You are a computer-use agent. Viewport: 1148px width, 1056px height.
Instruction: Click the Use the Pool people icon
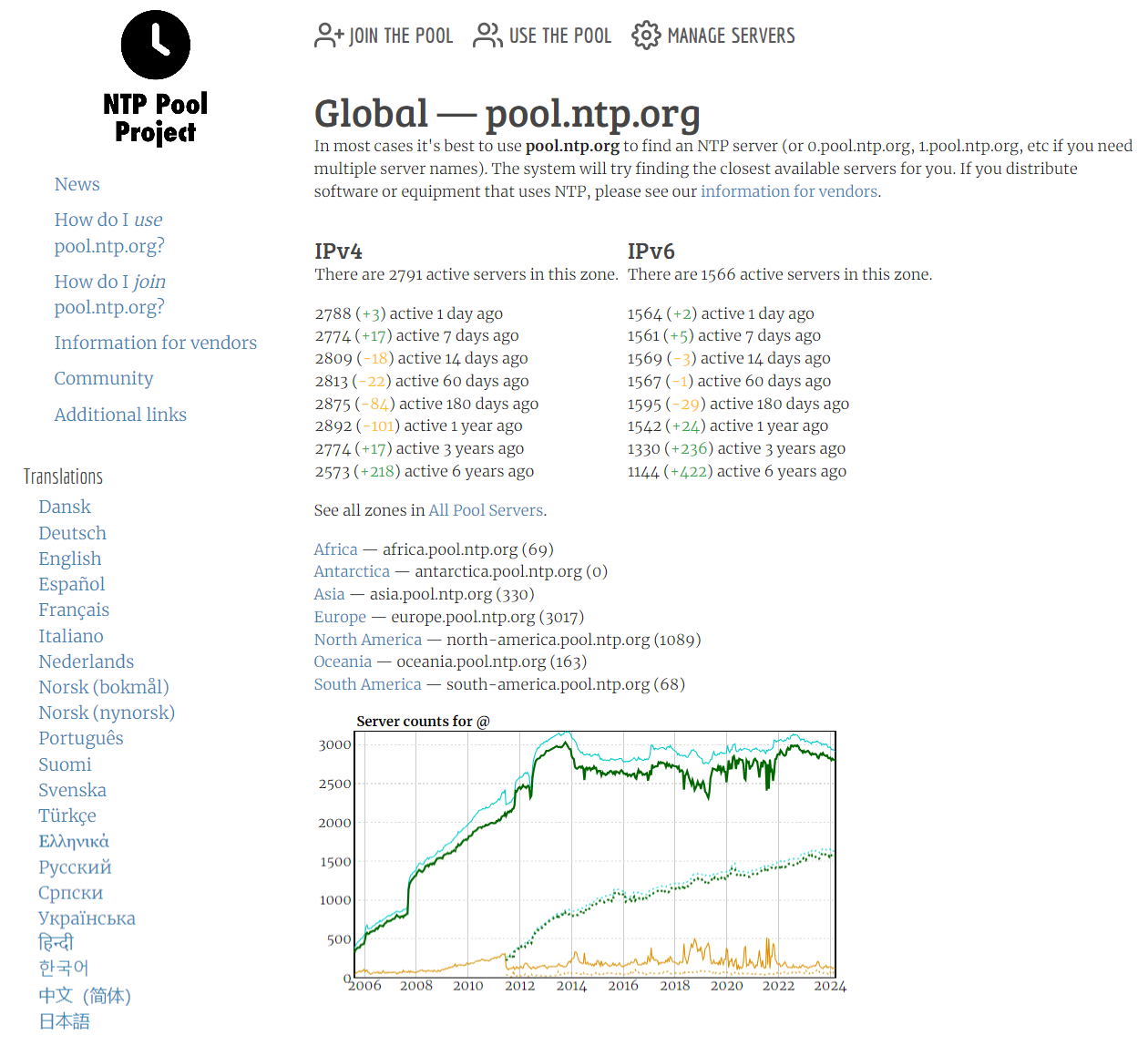point(487,36)
